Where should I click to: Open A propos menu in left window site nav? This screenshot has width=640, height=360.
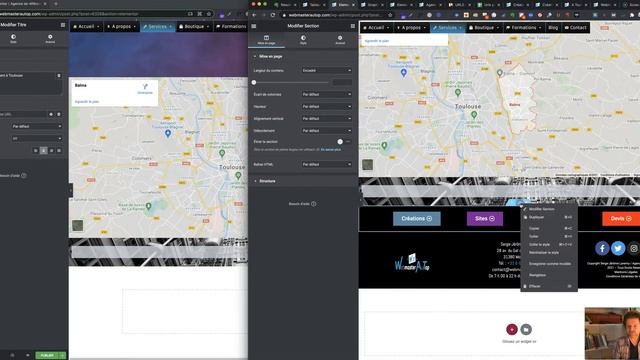(x=121, y=27)
